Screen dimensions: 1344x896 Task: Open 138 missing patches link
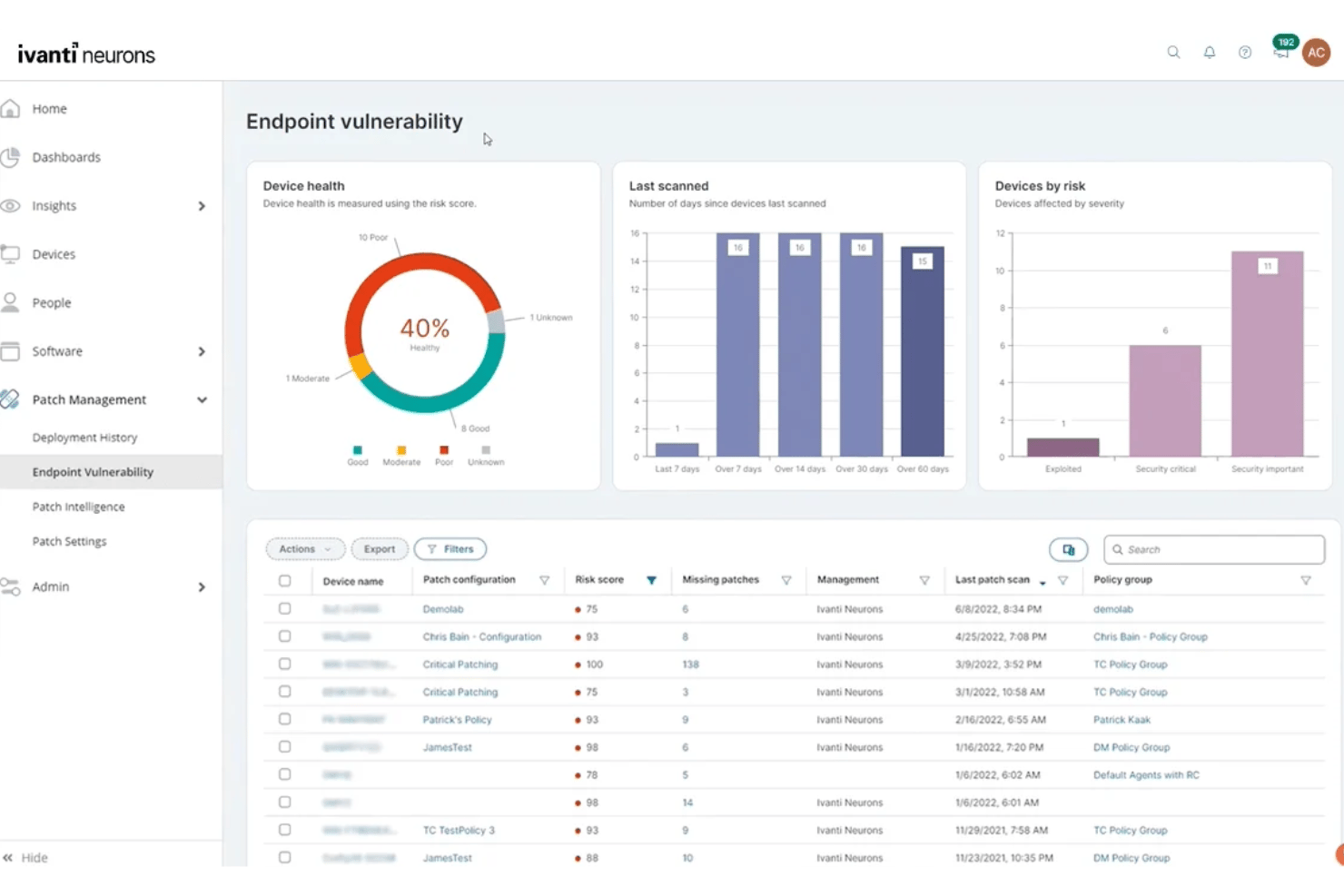pyautogui.click(x=690, y=665)
